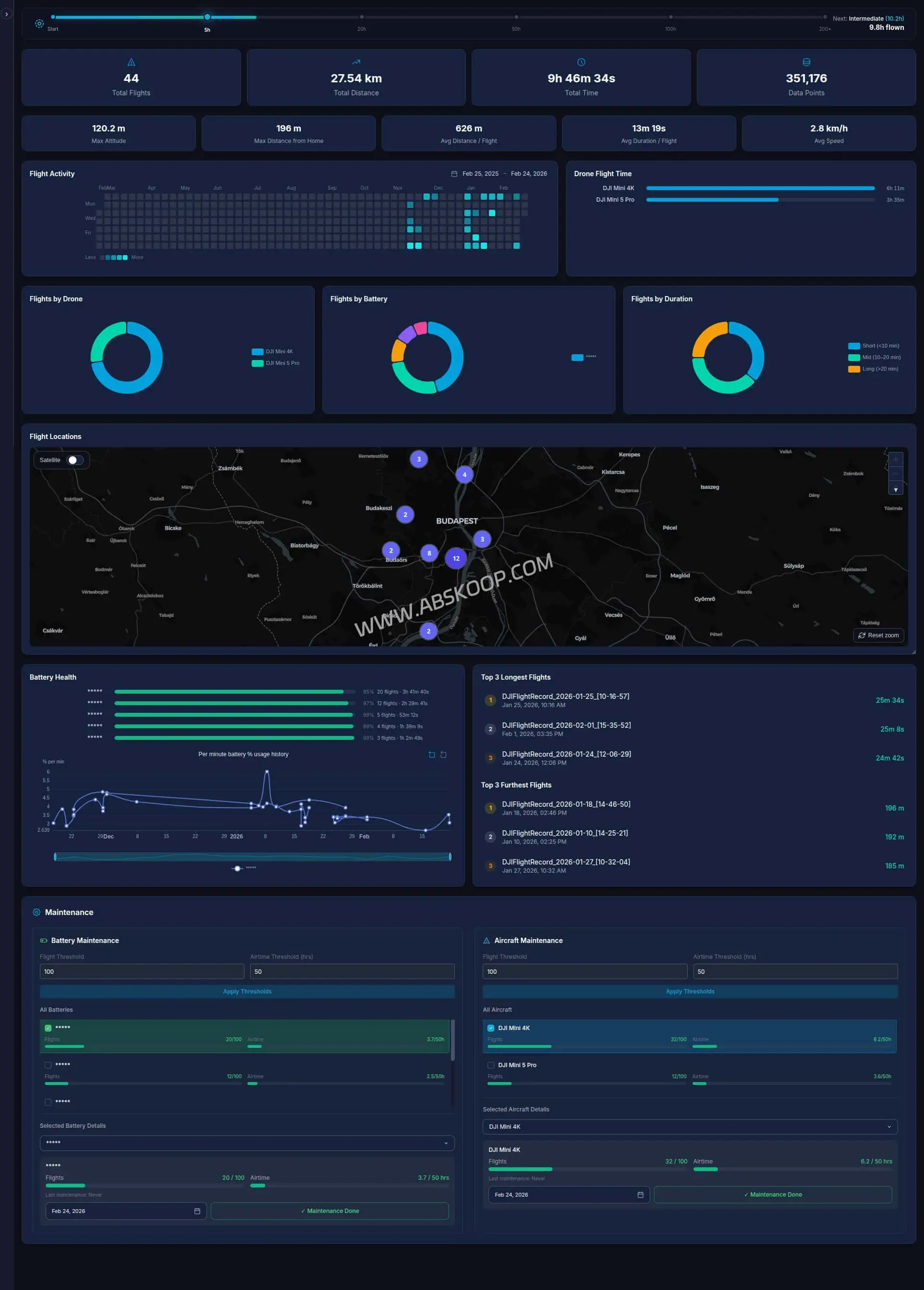
Task: Toggle DJI Mini 5 Pro legend in Flights by Drone
Action: click(x=276, y=363)
